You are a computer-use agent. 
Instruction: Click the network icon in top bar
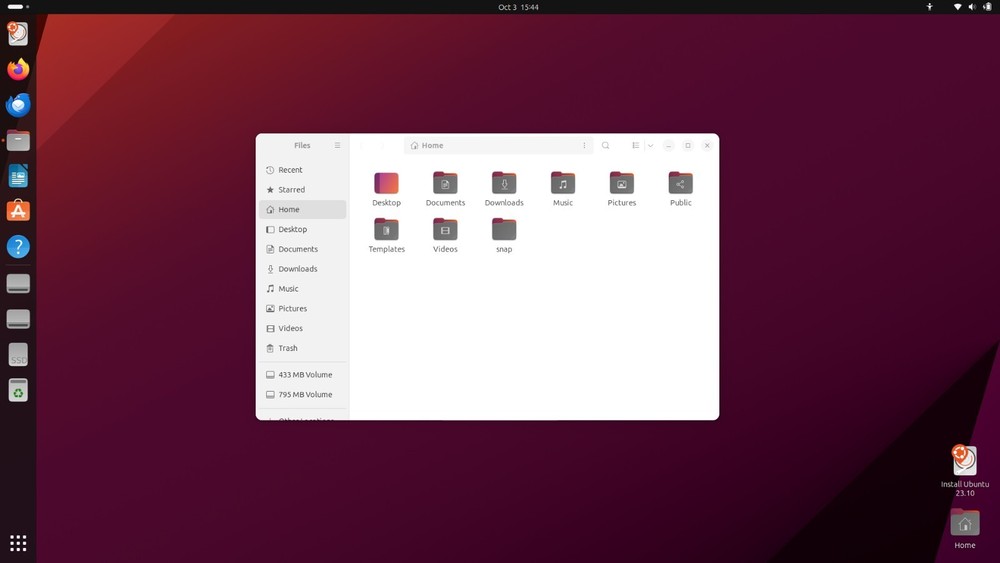tap(957, 7)
